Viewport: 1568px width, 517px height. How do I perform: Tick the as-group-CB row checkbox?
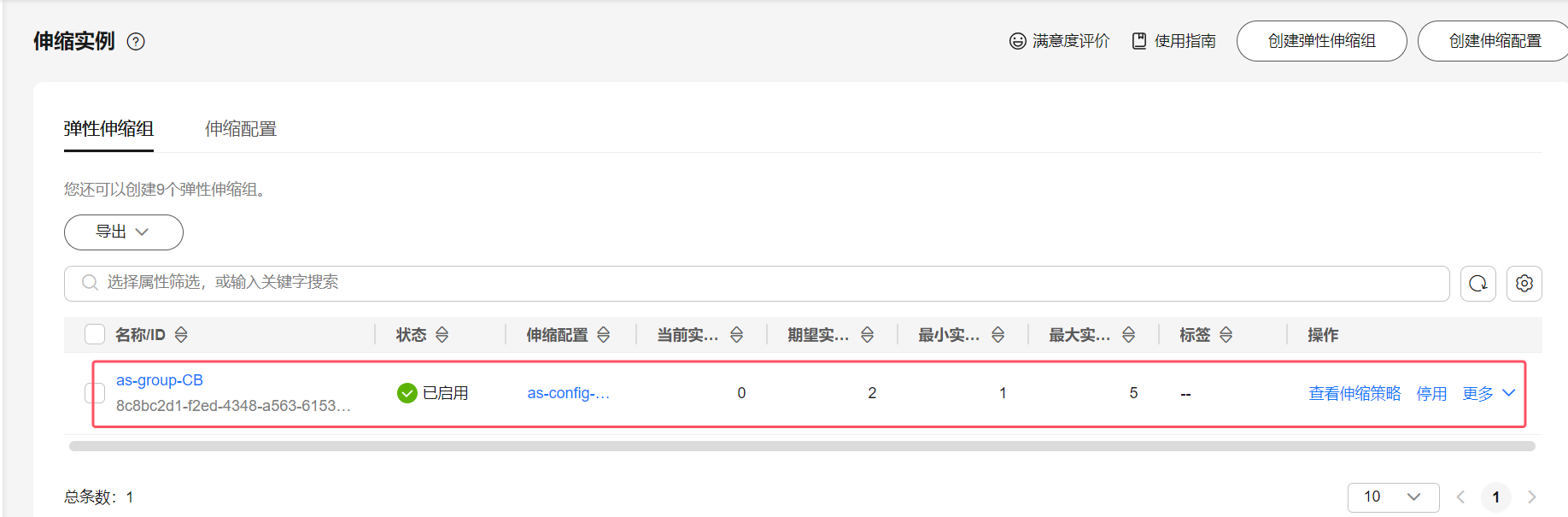(x=95, y=393)
